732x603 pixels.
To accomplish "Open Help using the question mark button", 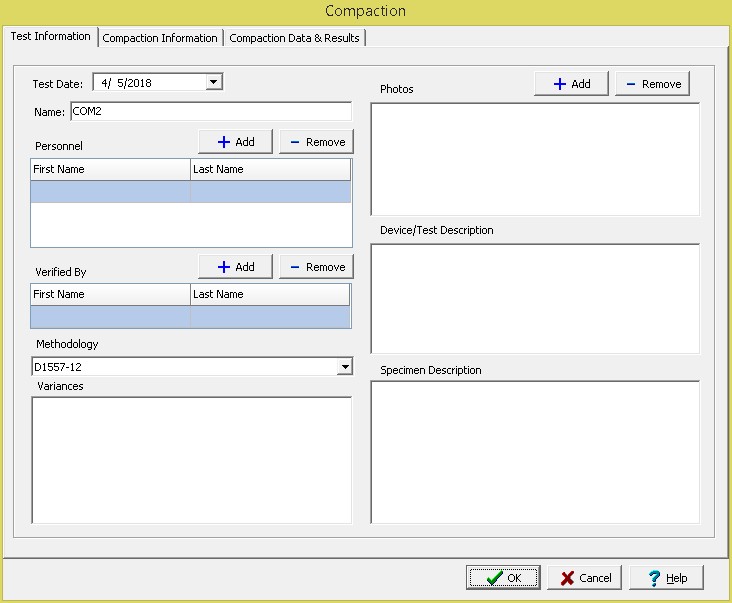I will pos(666,578).
